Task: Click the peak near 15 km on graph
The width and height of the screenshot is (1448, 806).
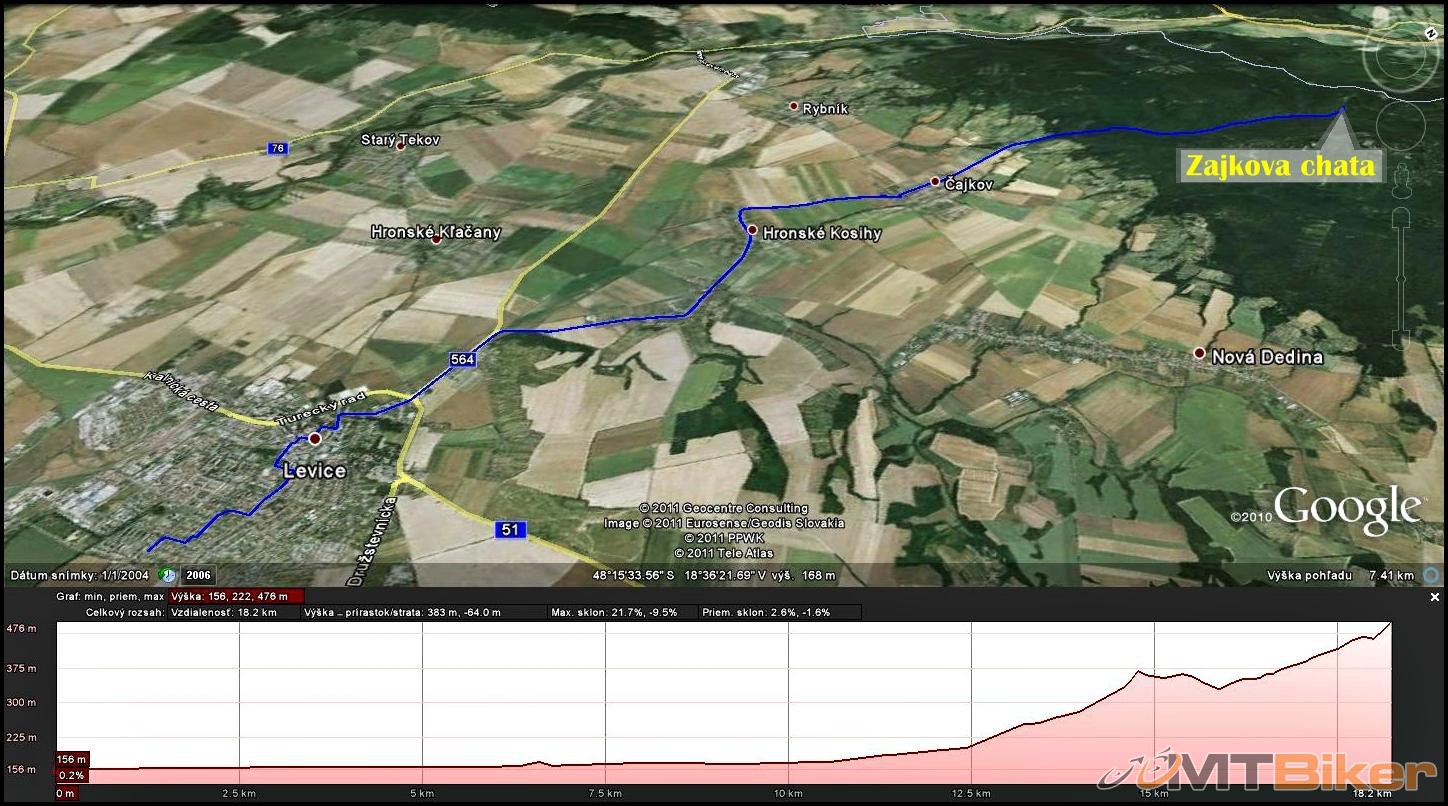Action: (x=1138, y=672)
